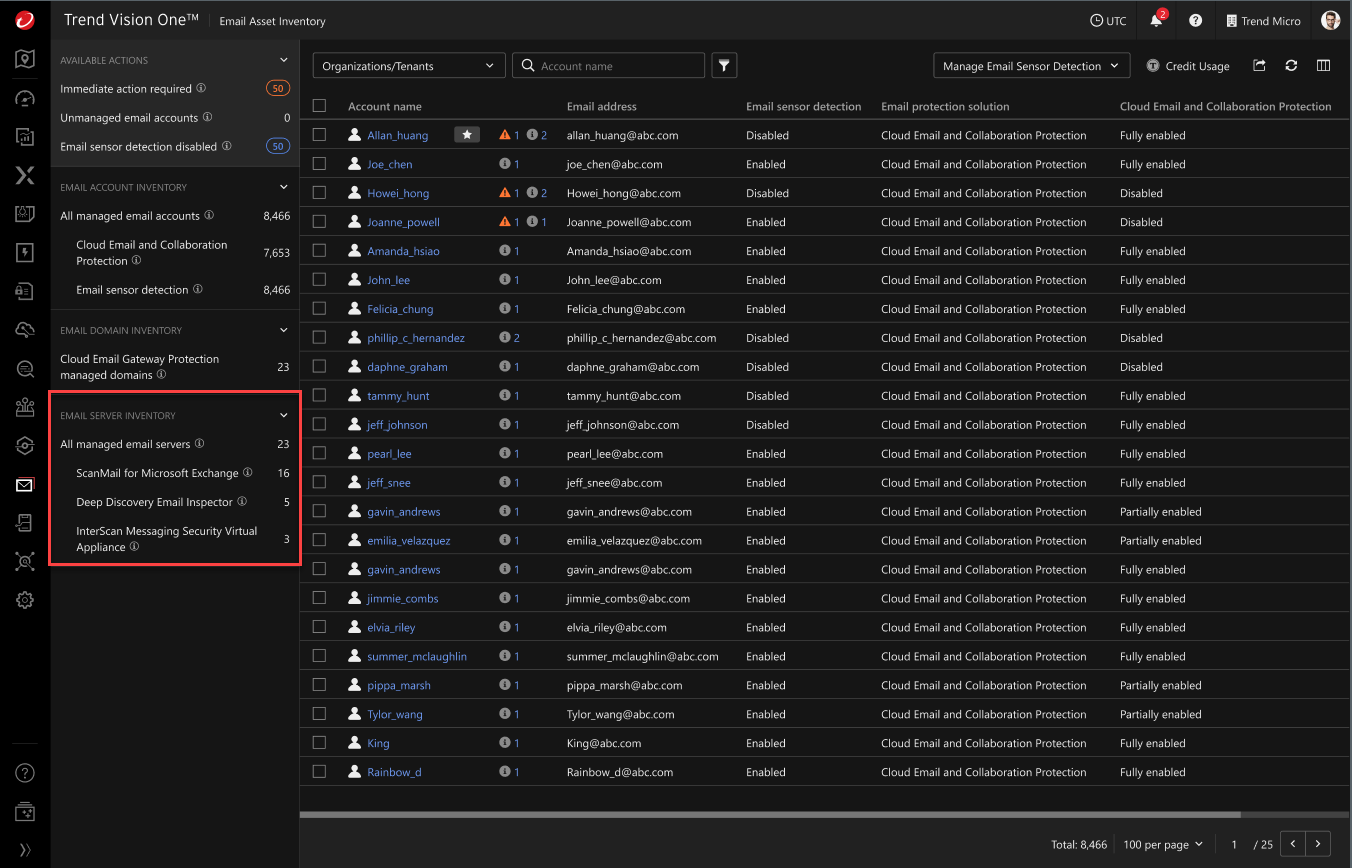1352x868 pixels.
Task: Click the notifications bell icon
Action: [1155, 20]
